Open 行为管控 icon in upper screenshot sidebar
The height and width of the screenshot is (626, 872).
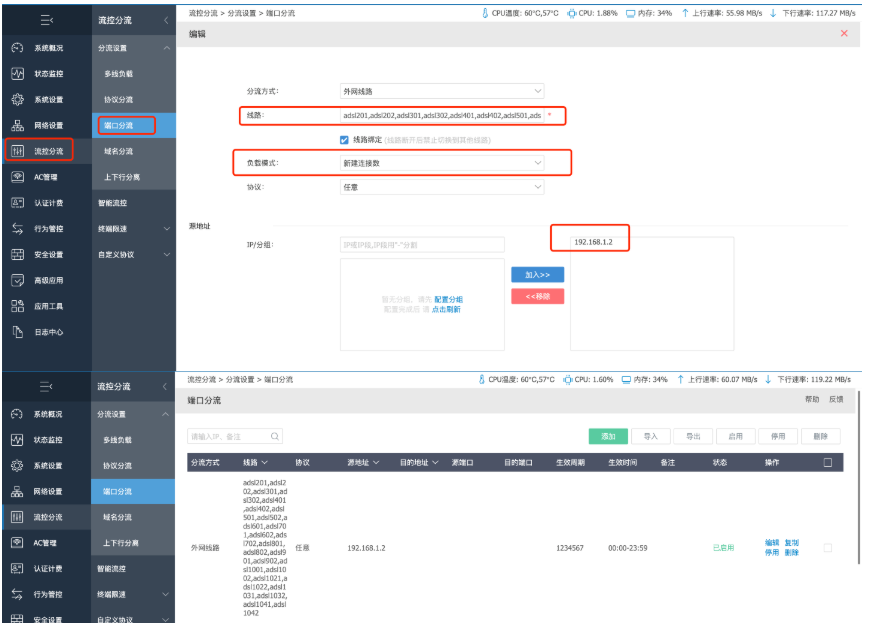tap(18, 228)
